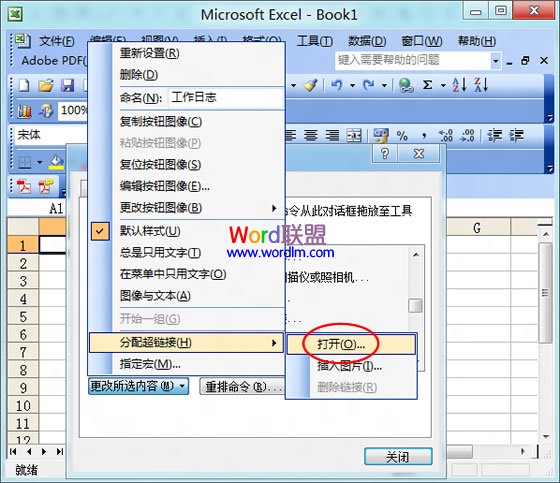Image resolution: width=560 pixels, height=483 pixels.
Task: Sort descending with Z-A icon
Action: coord(481,85)
